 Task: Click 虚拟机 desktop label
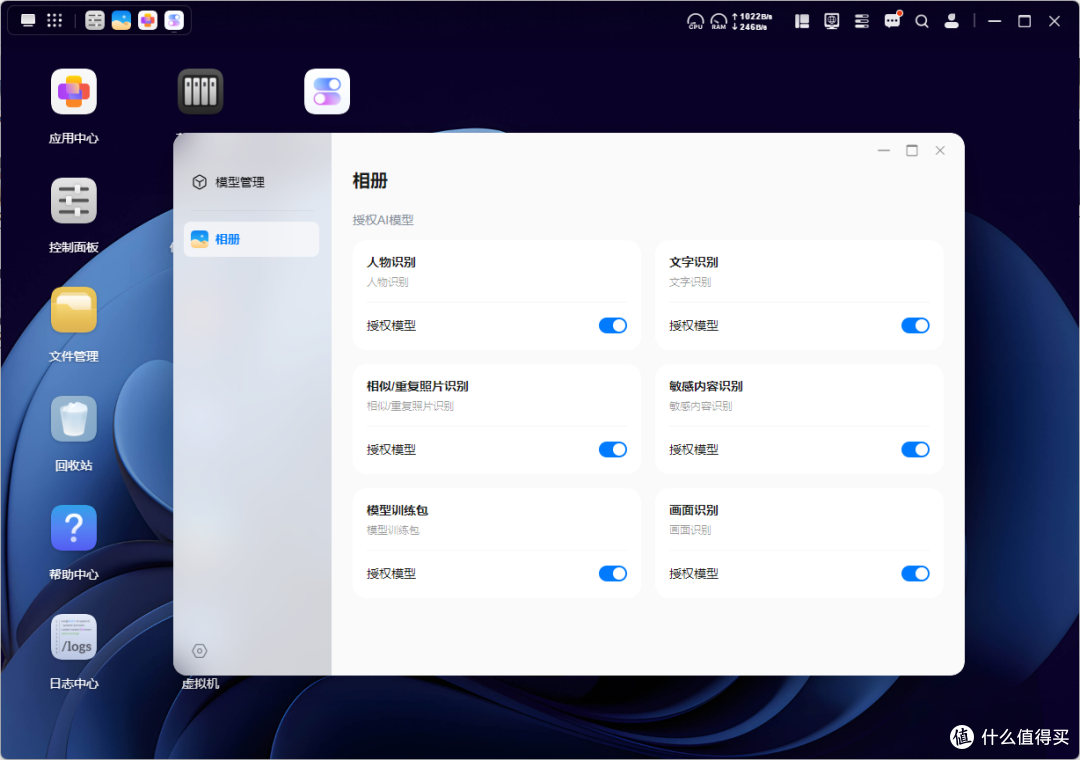coord(200,684)
